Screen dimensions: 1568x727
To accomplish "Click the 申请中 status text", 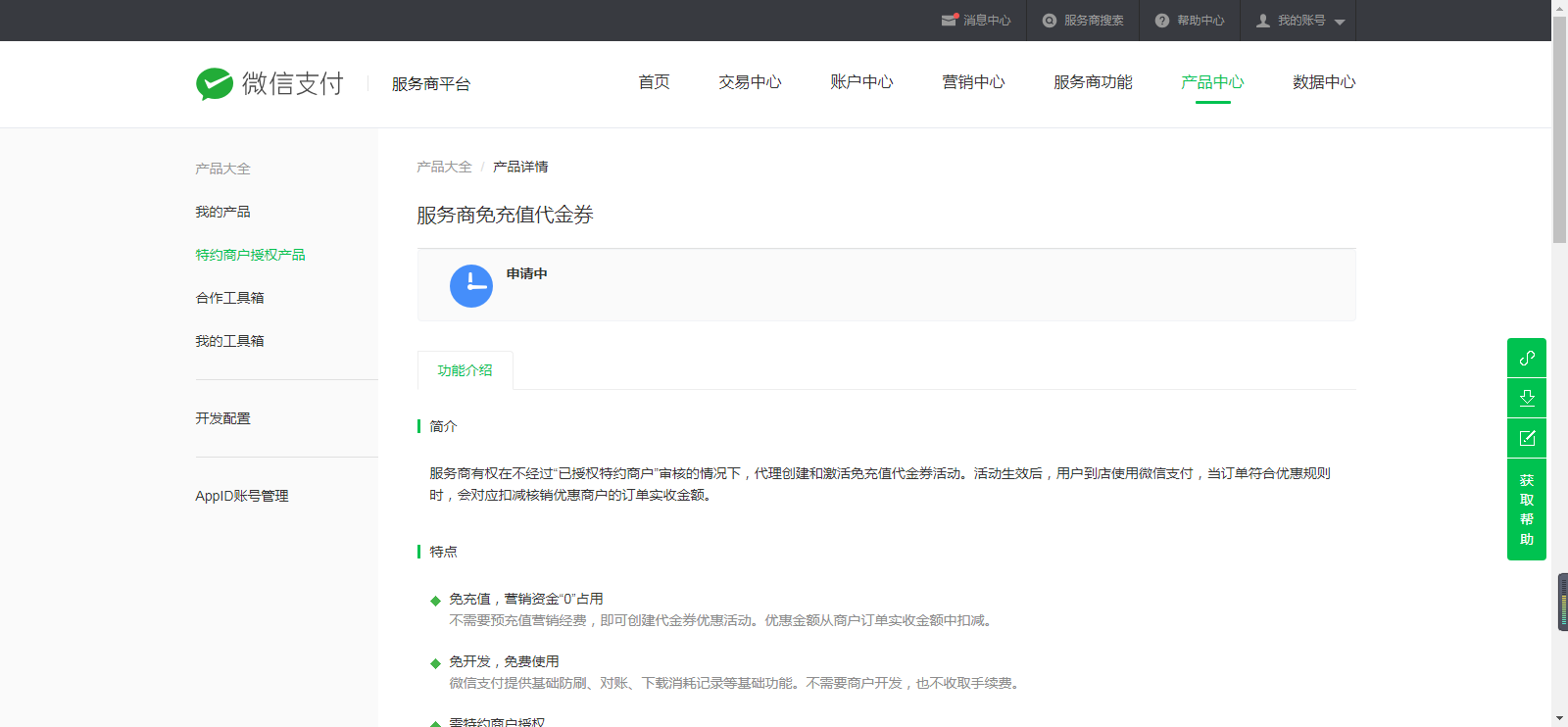I will (x=527, y=273).
